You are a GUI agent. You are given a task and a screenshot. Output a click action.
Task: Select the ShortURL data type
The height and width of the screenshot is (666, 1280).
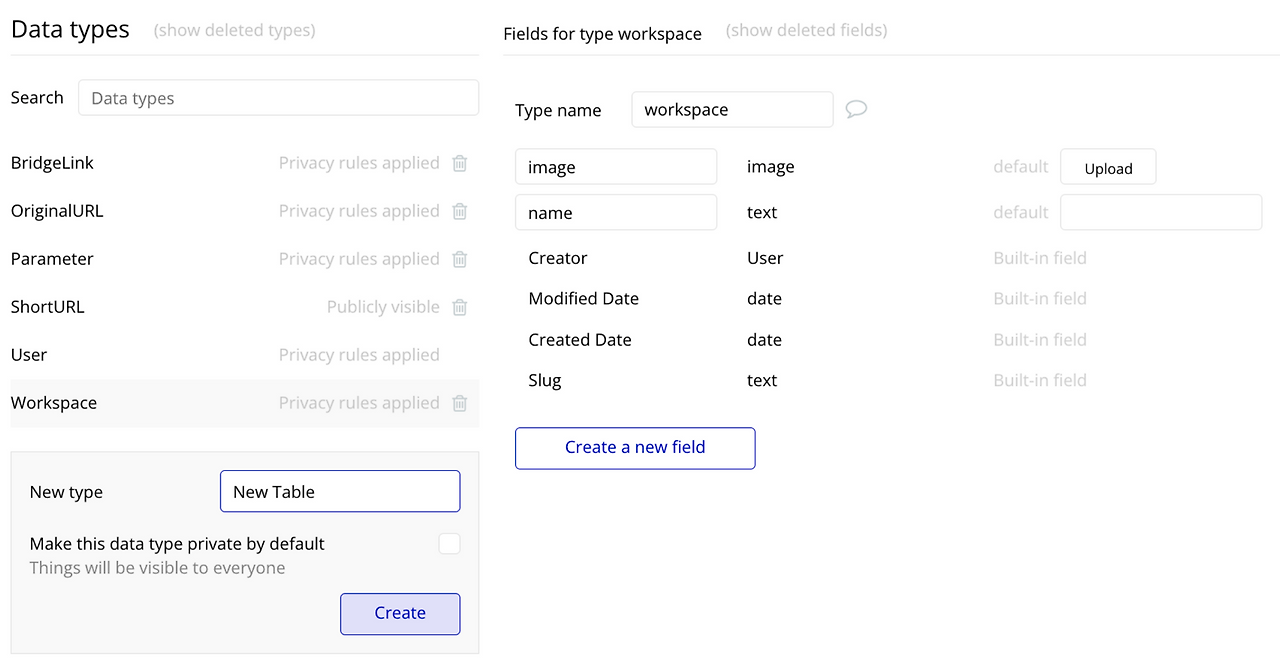[48, 307]
